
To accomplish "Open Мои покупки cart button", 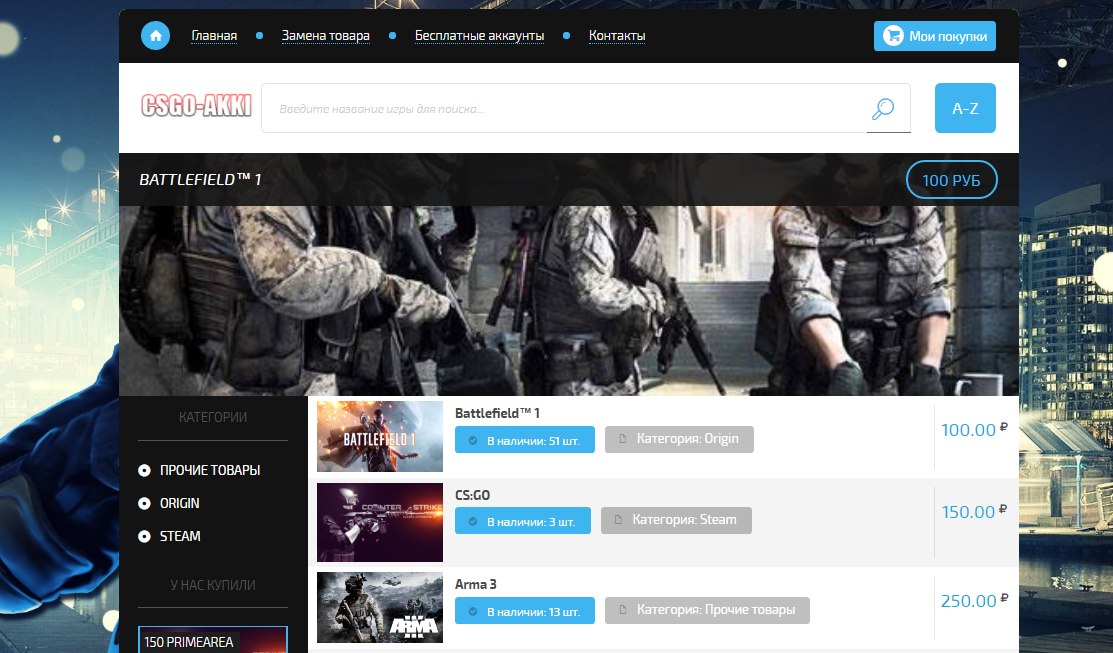I will click(x=934, y=36).
